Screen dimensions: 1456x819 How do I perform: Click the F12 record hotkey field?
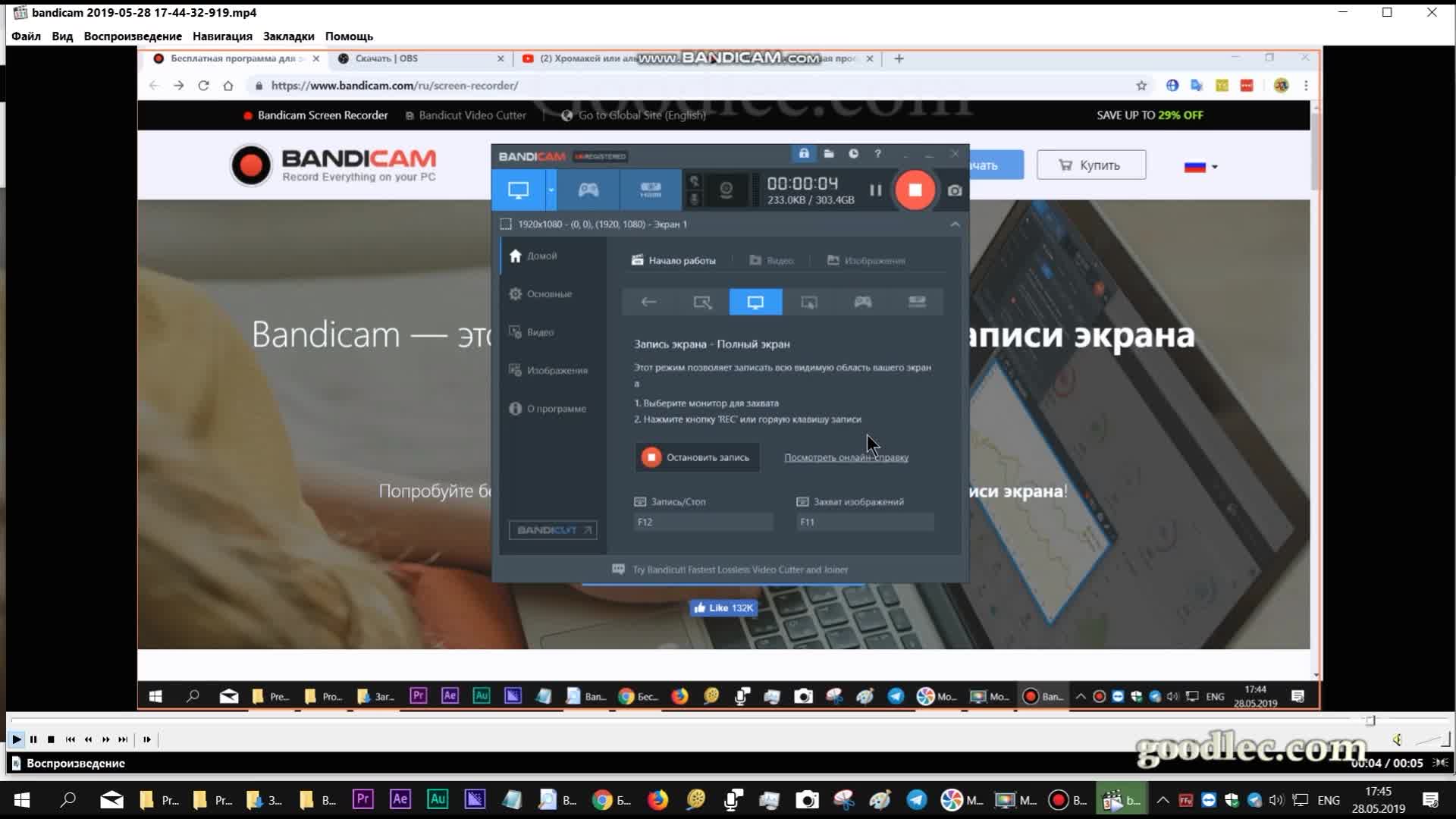click(x=703, y=522)
